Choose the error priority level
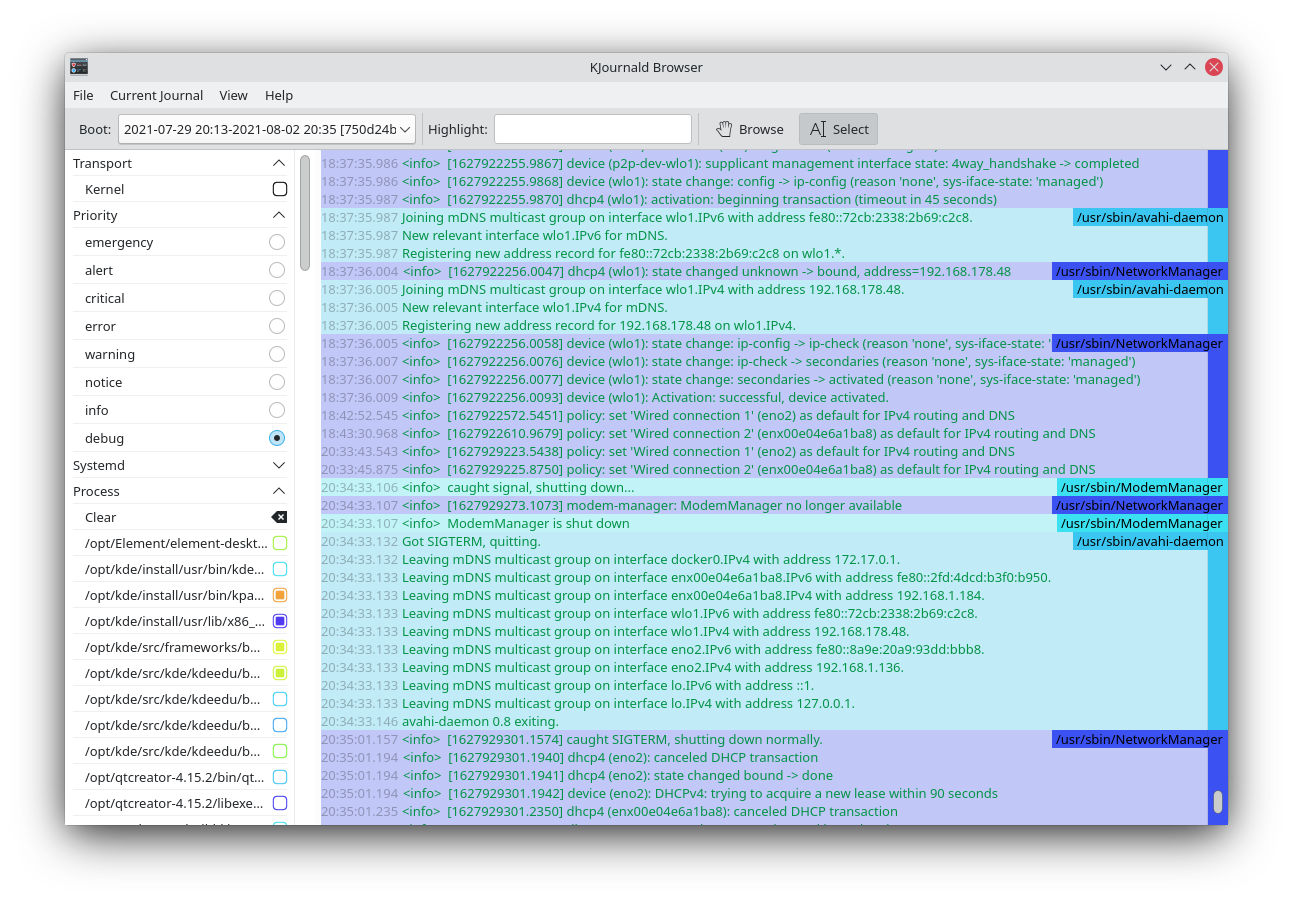Screen dimensions: 1293x902 pos(277,326)
